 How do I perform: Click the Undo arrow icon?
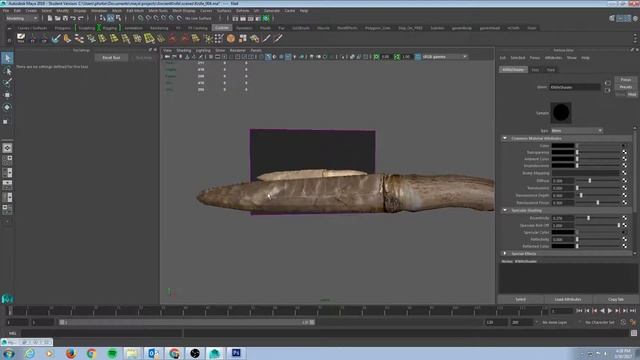click(x=73, y=18)
